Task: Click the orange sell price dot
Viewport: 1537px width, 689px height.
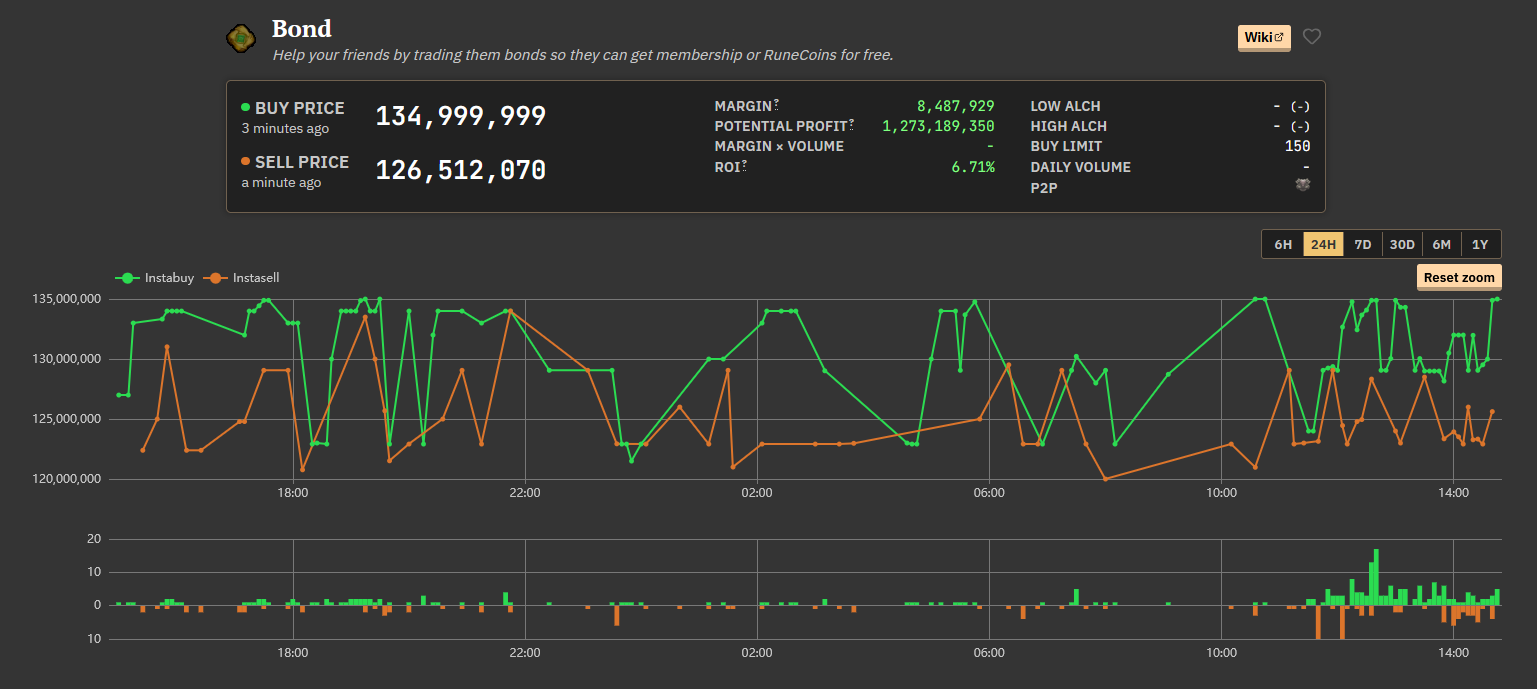Action: (x=246, y=162)
